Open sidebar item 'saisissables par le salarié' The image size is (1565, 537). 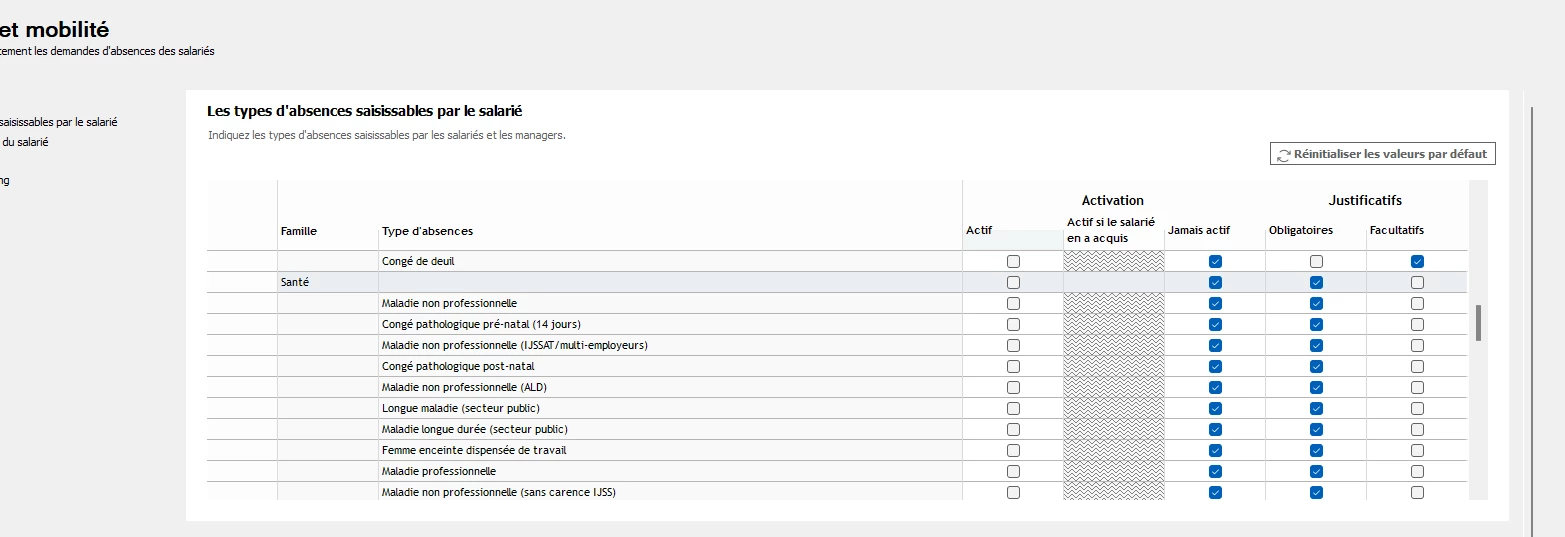tap(58, 122)
